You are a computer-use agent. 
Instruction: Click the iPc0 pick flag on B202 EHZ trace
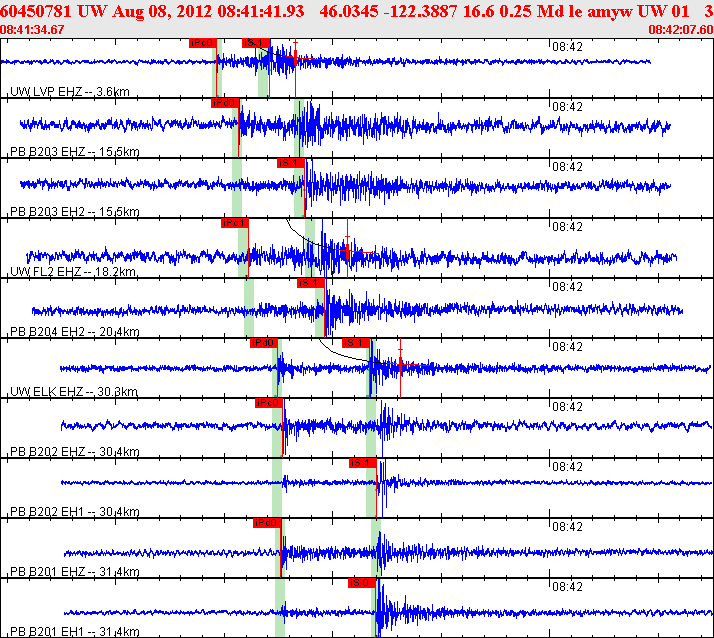[269, 403]
